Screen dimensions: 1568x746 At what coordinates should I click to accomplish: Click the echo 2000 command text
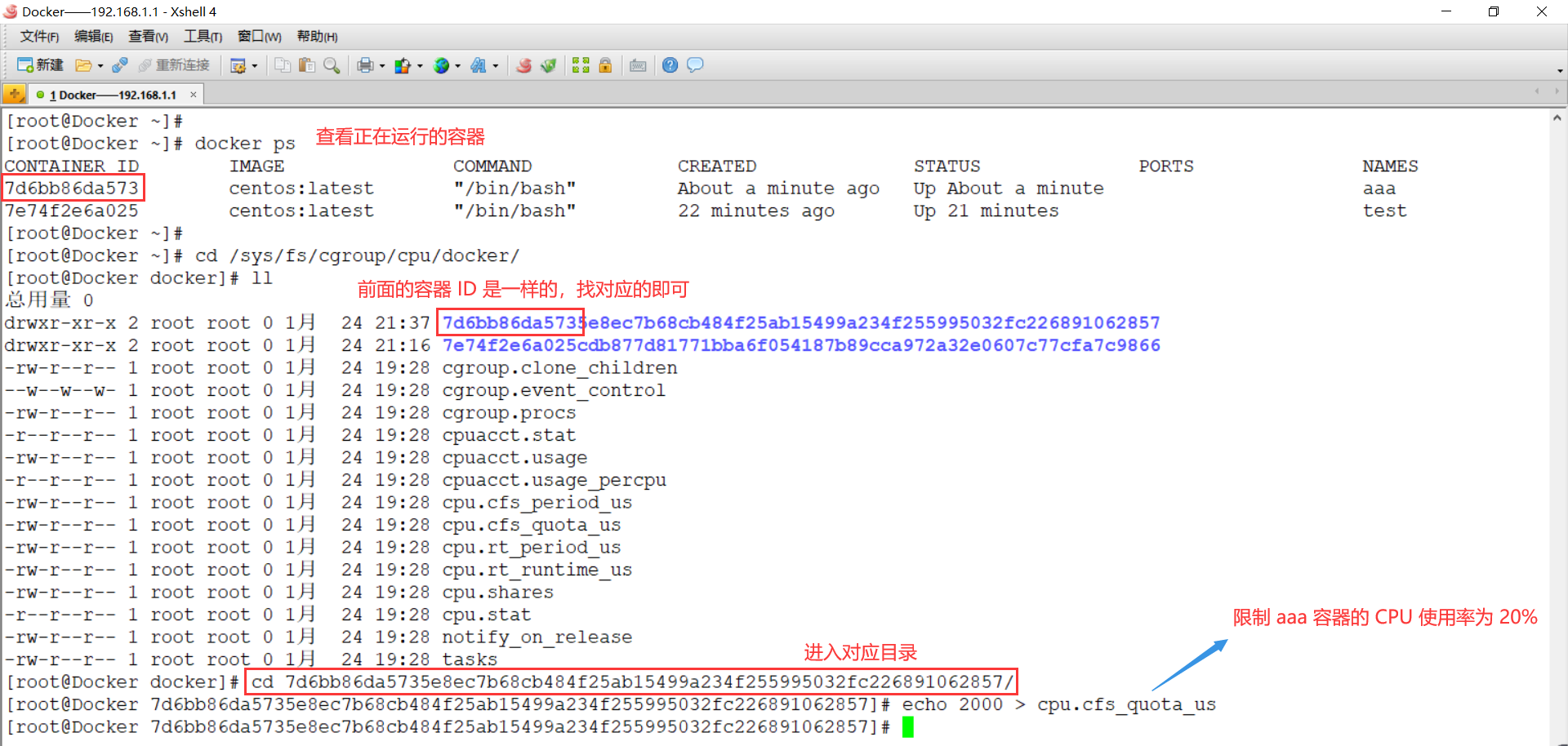[1058, 705]
